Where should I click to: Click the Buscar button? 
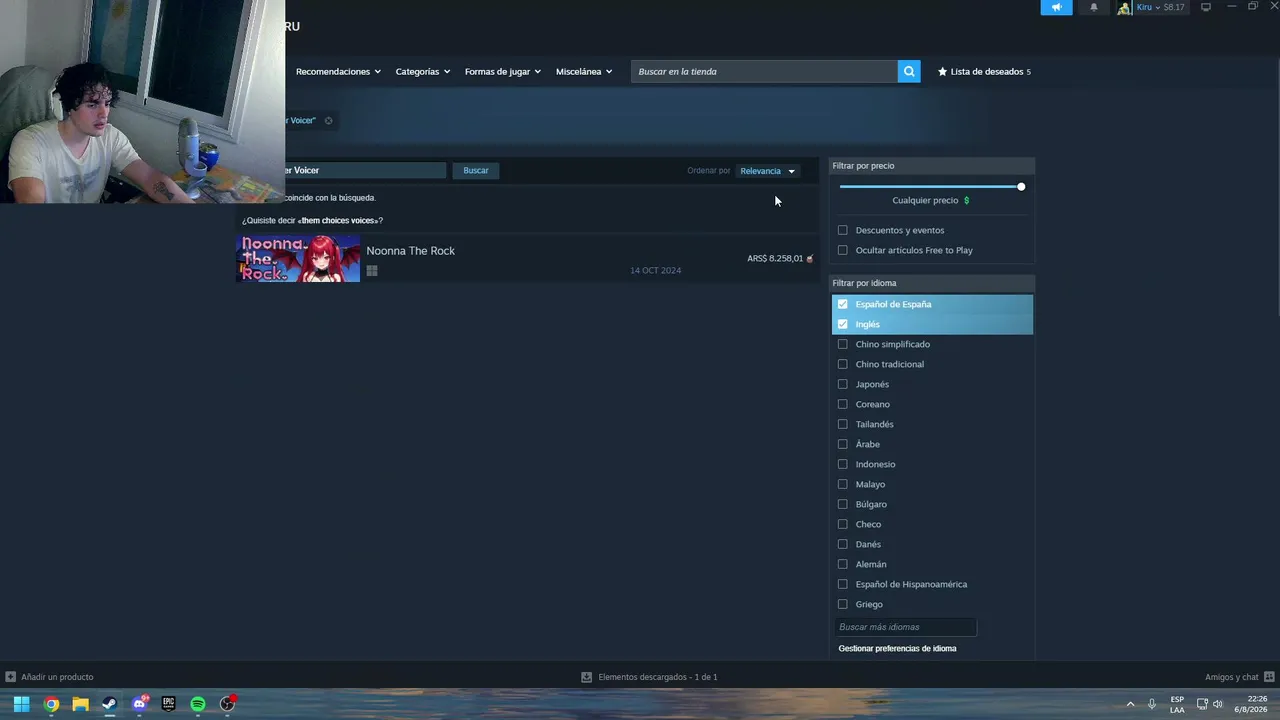pyautogui.click(x=476, y=170)
